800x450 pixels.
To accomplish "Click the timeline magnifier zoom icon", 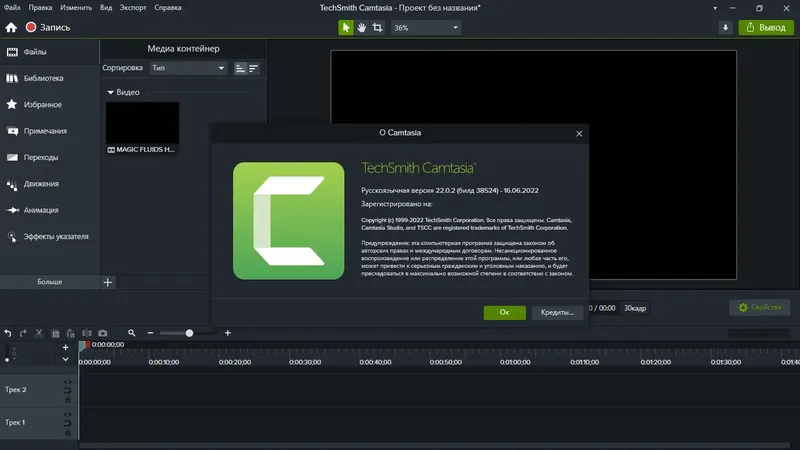I will pos(132,333).
